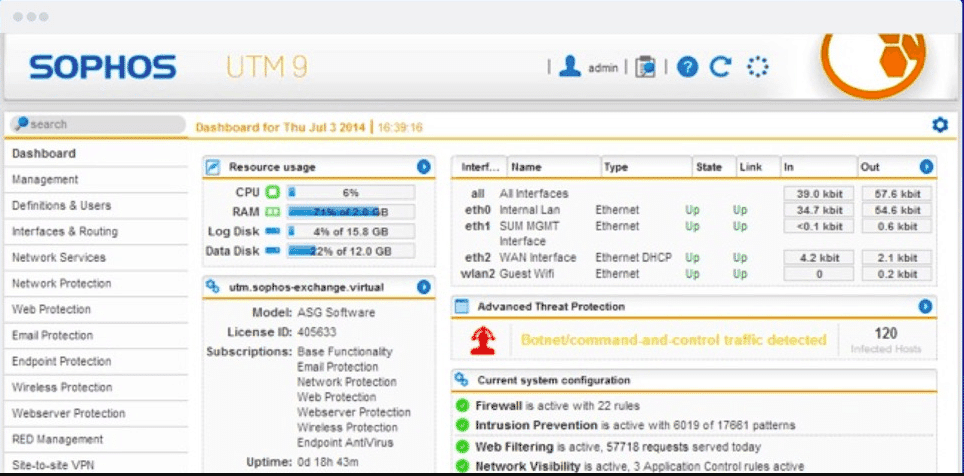The width and height of the screenshot is (964, 476).
Task: Click the search magnifier icon
Action: pyautogui.click(x=22, y=124)
